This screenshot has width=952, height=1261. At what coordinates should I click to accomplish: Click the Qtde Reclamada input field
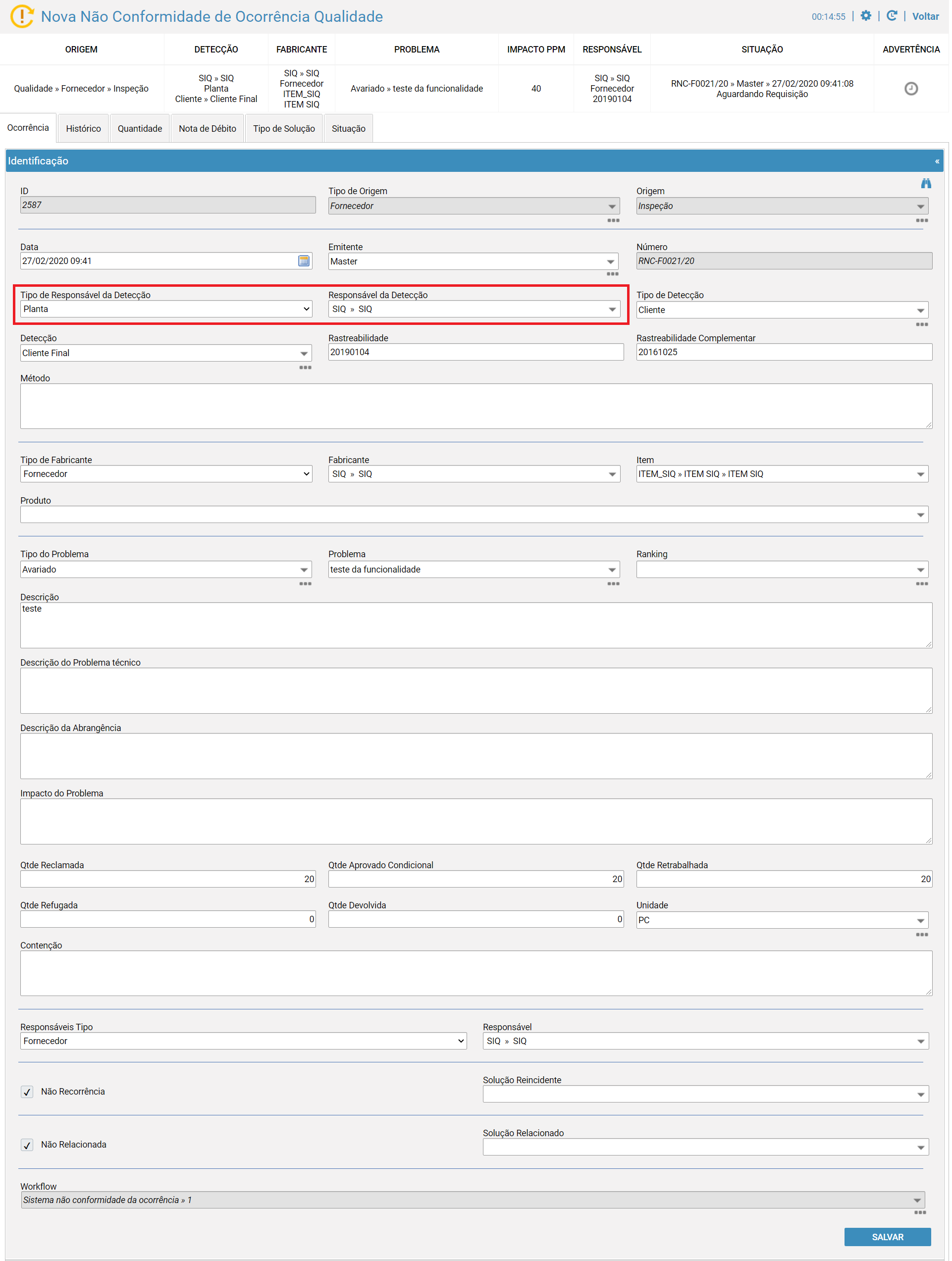[x=168, y=880]
